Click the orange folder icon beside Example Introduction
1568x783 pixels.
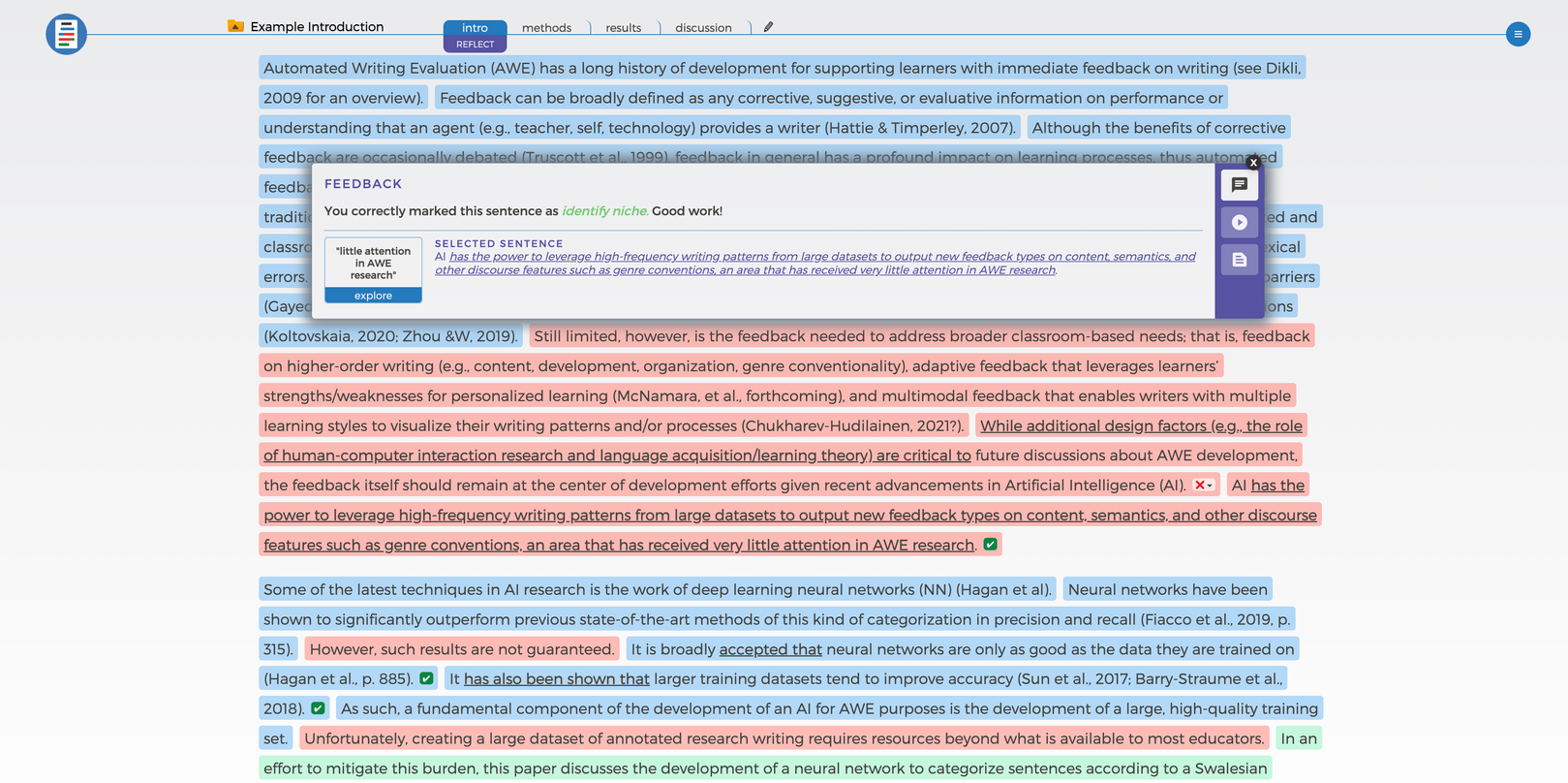(235, 26)
